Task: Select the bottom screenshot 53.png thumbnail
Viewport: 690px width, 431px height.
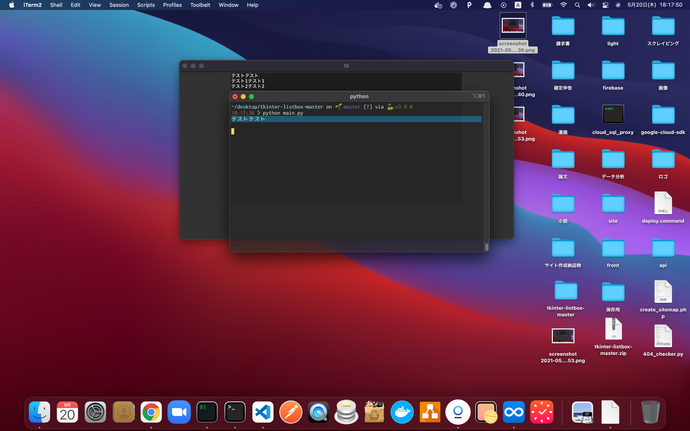Action: coord(563,346)
